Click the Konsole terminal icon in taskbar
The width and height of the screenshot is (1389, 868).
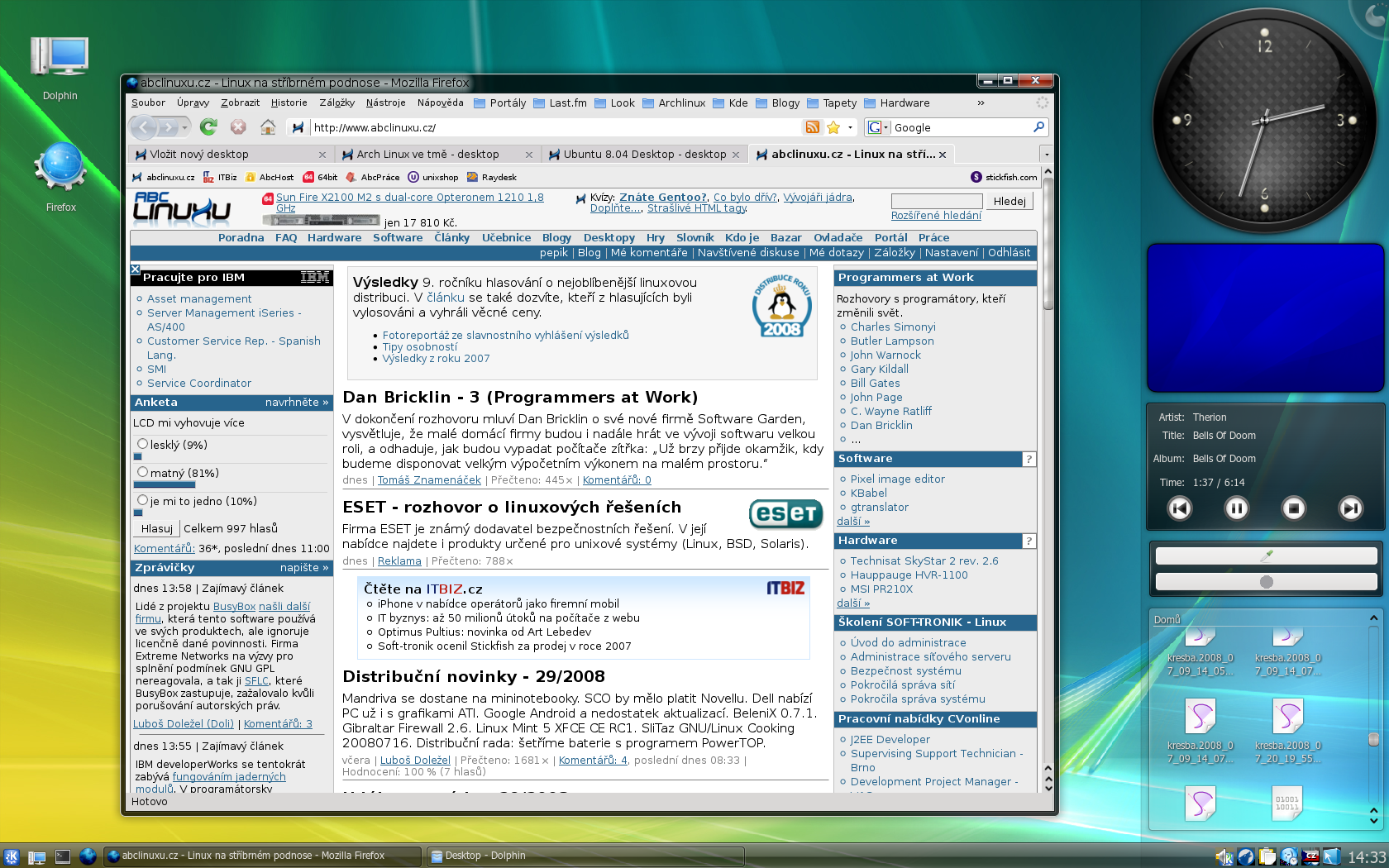click(63, 856)
